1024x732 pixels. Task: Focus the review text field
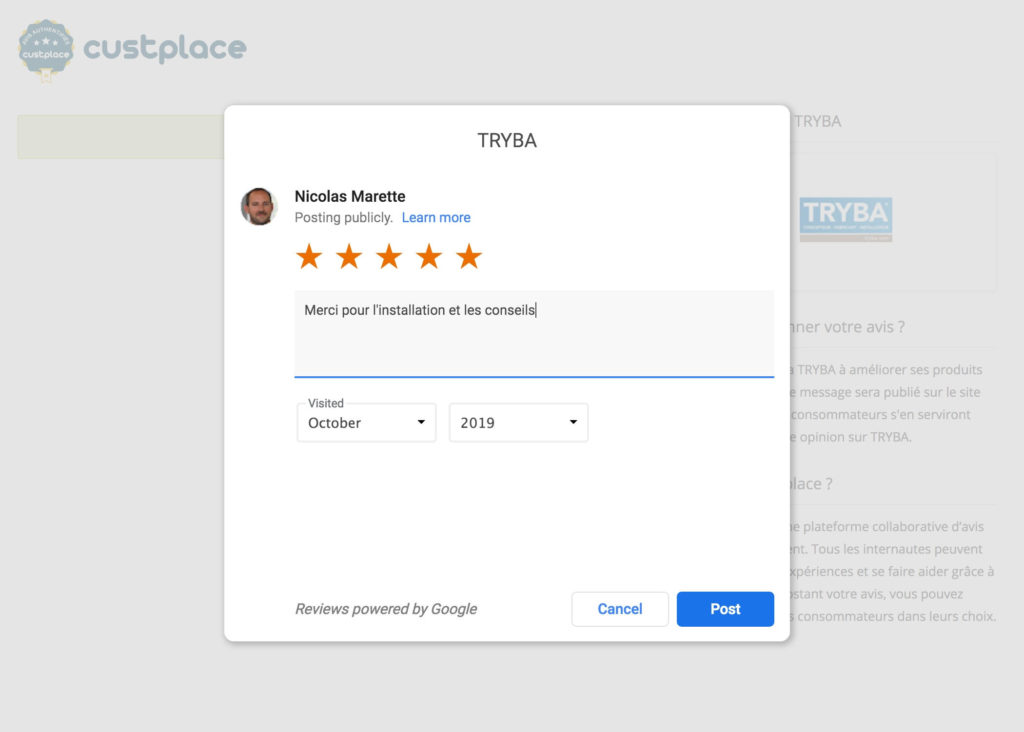[534, 334]
